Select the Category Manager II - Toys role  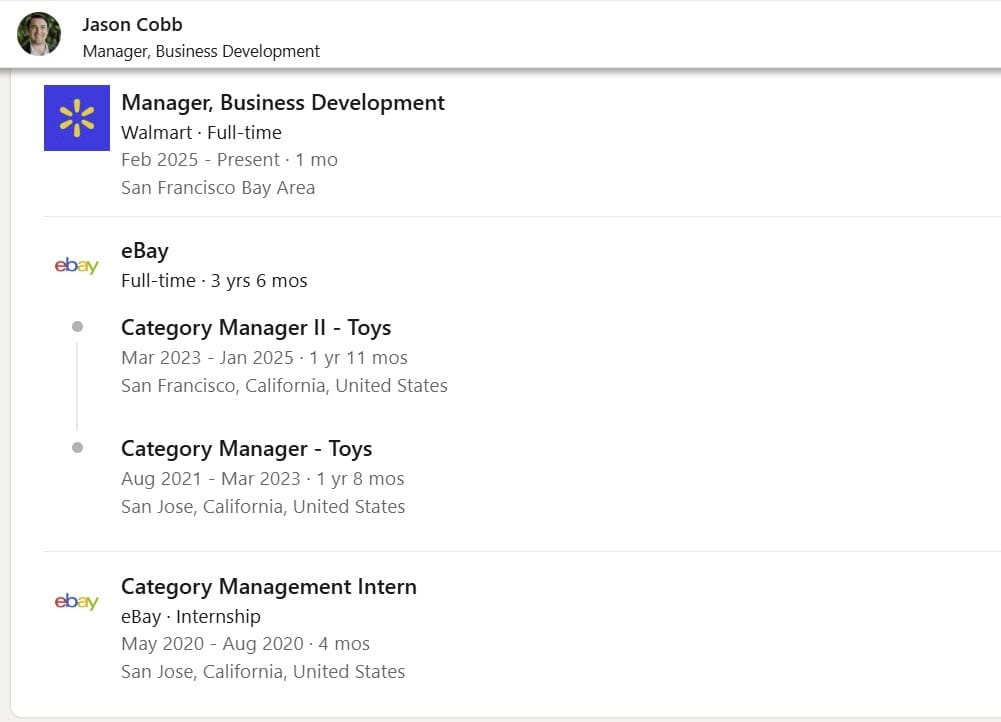click(255, 328)
